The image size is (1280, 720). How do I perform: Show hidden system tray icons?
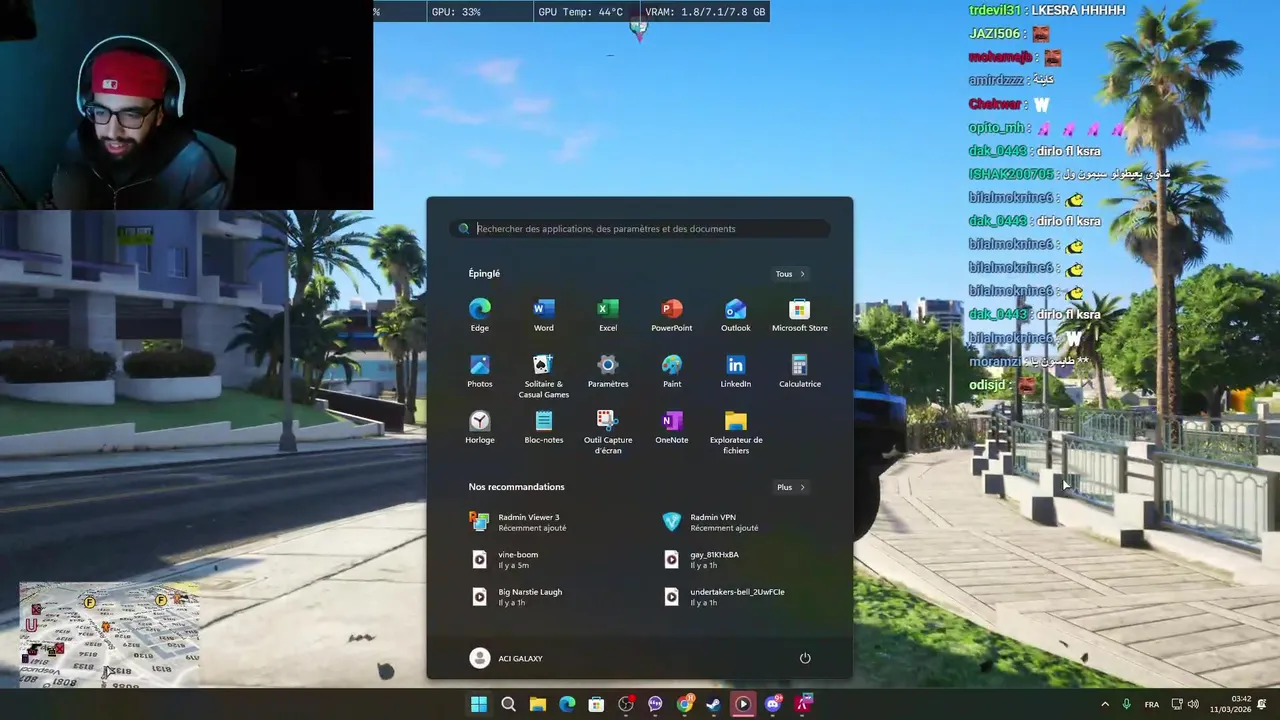(1105, 704)
